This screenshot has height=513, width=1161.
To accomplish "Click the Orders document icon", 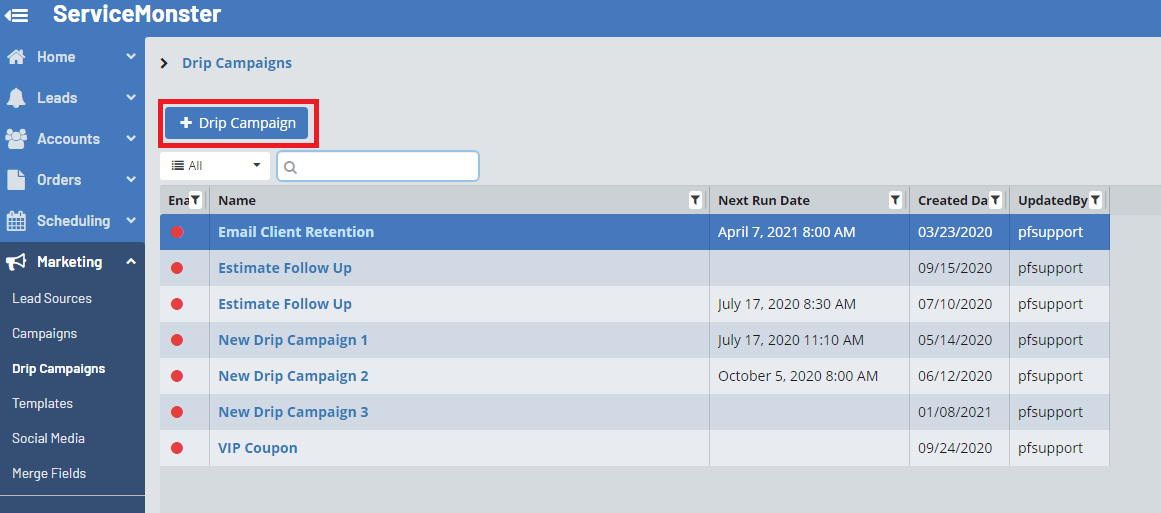I will point(16,180).
